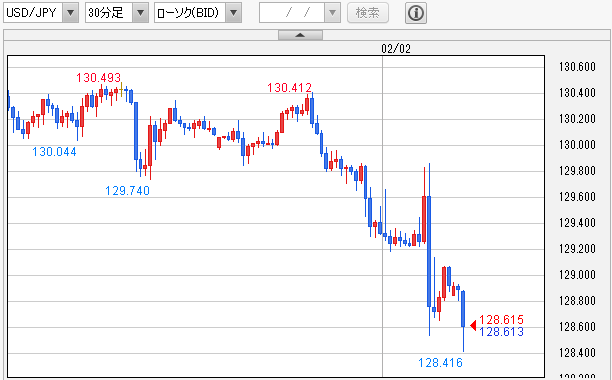Select the 130.493 high price label
The image size is (612, 380).
(98, 78)
